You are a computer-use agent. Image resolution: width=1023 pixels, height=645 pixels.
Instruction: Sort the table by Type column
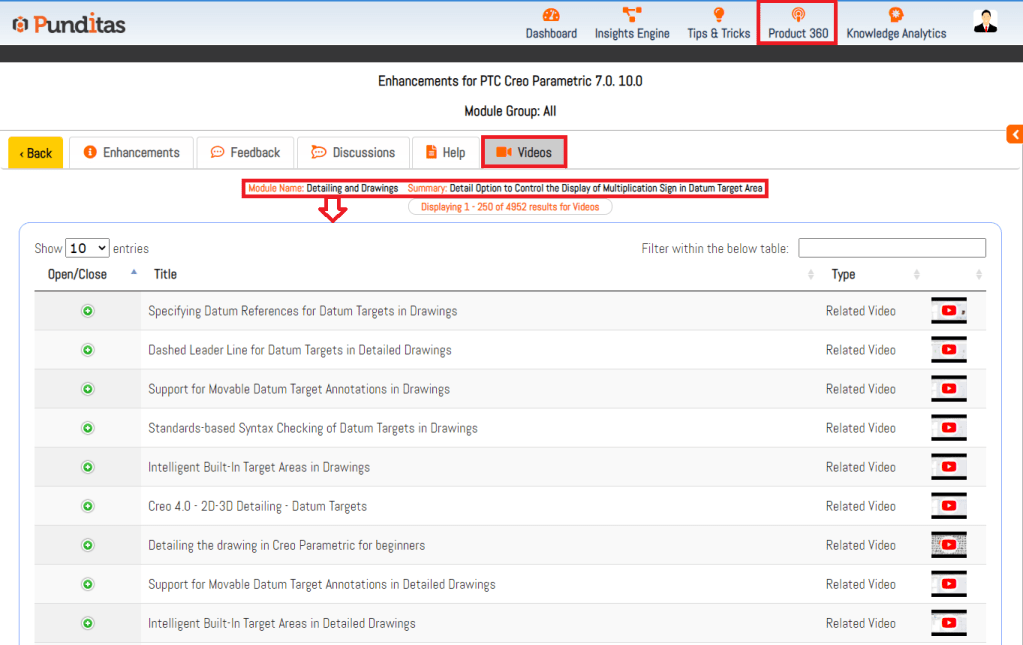coord(843,274)
